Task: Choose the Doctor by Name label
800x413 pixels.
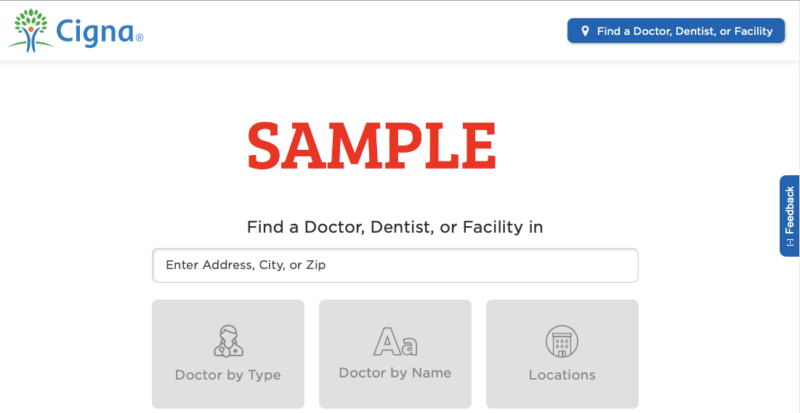Action: point(395,373)
